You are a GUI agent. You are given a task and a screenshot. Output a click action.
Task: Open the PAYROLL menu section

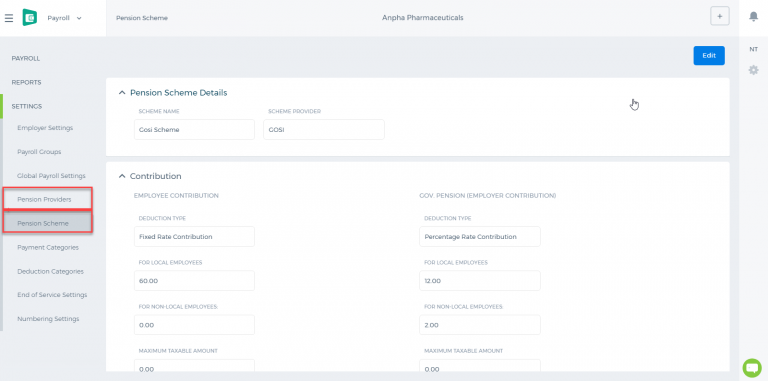pyautogui.click(x=26, y=58)
